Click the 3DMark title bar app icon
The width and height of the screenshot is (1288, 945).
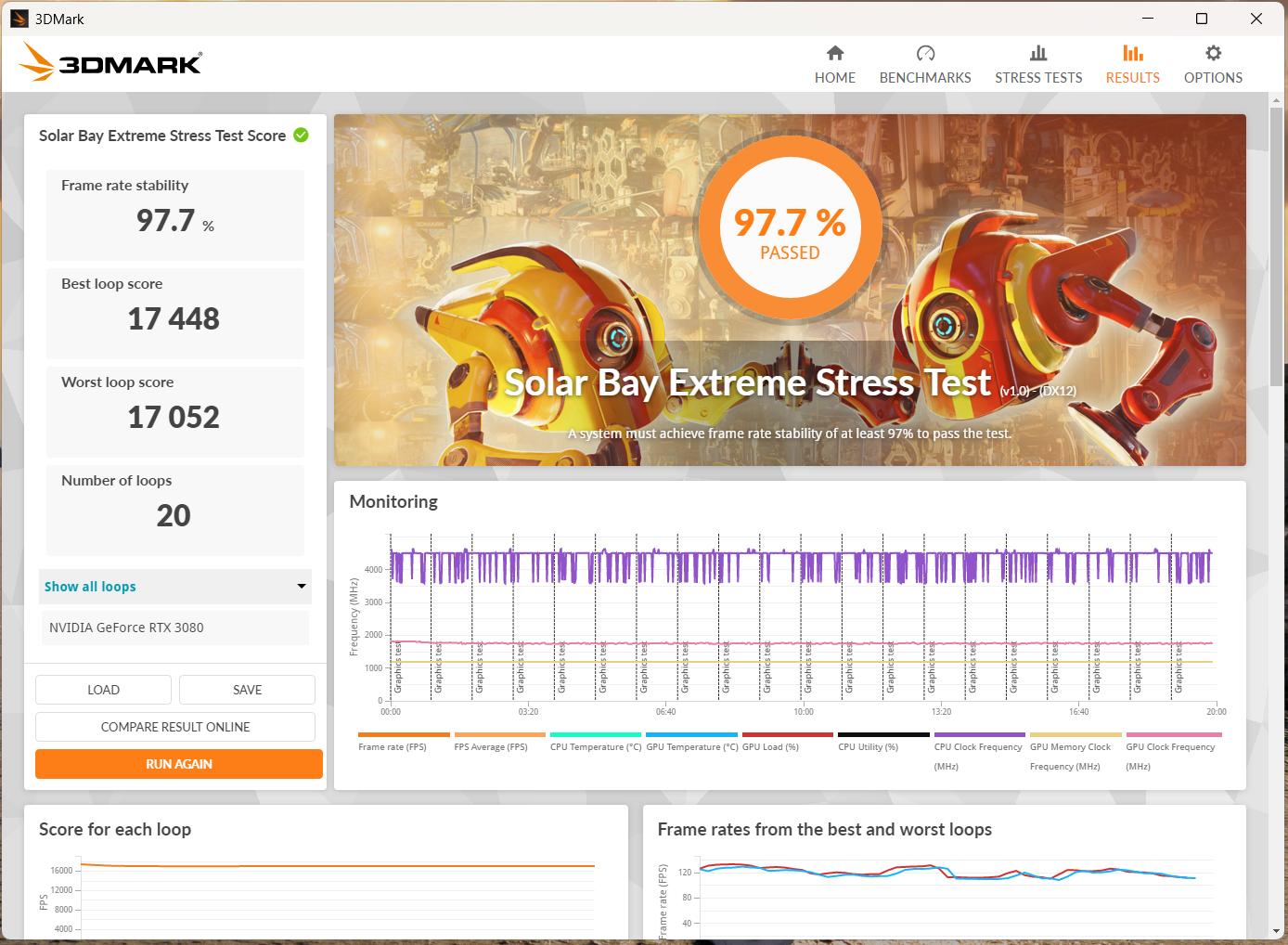[19, 19]
